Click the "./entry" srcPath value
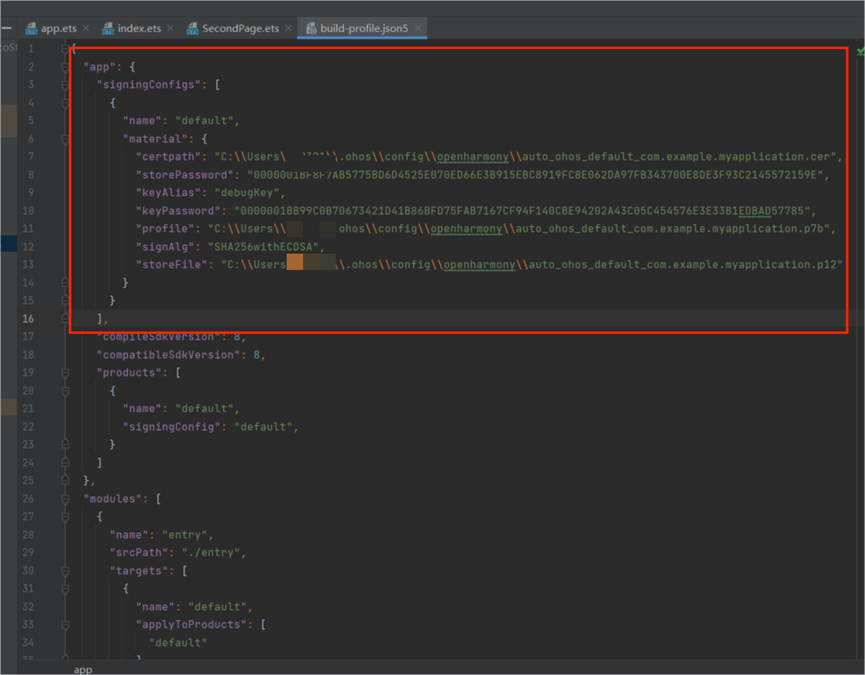 point(211,553)
